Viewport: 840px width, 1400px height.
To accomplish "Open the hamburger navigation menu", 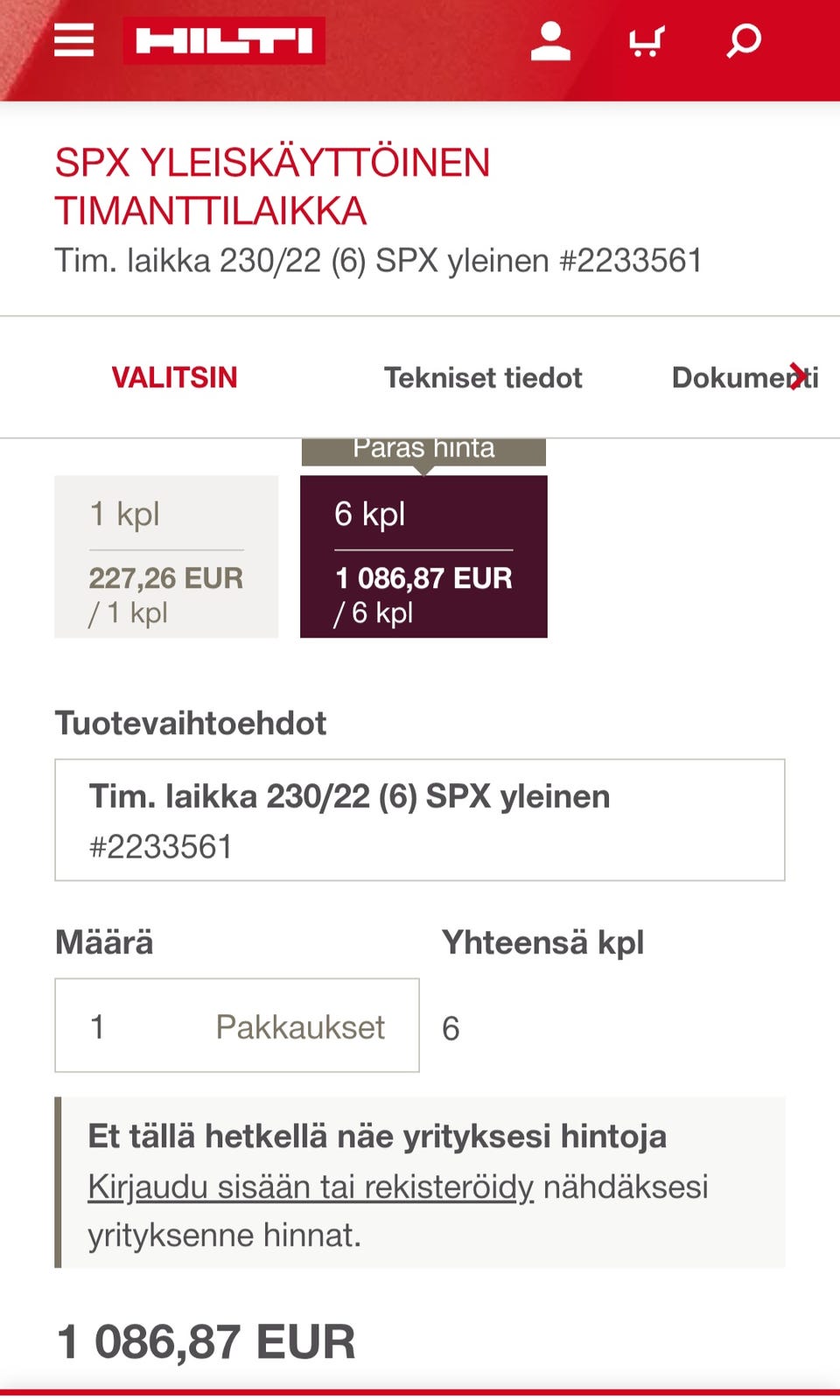I will (x=73, y=40).
